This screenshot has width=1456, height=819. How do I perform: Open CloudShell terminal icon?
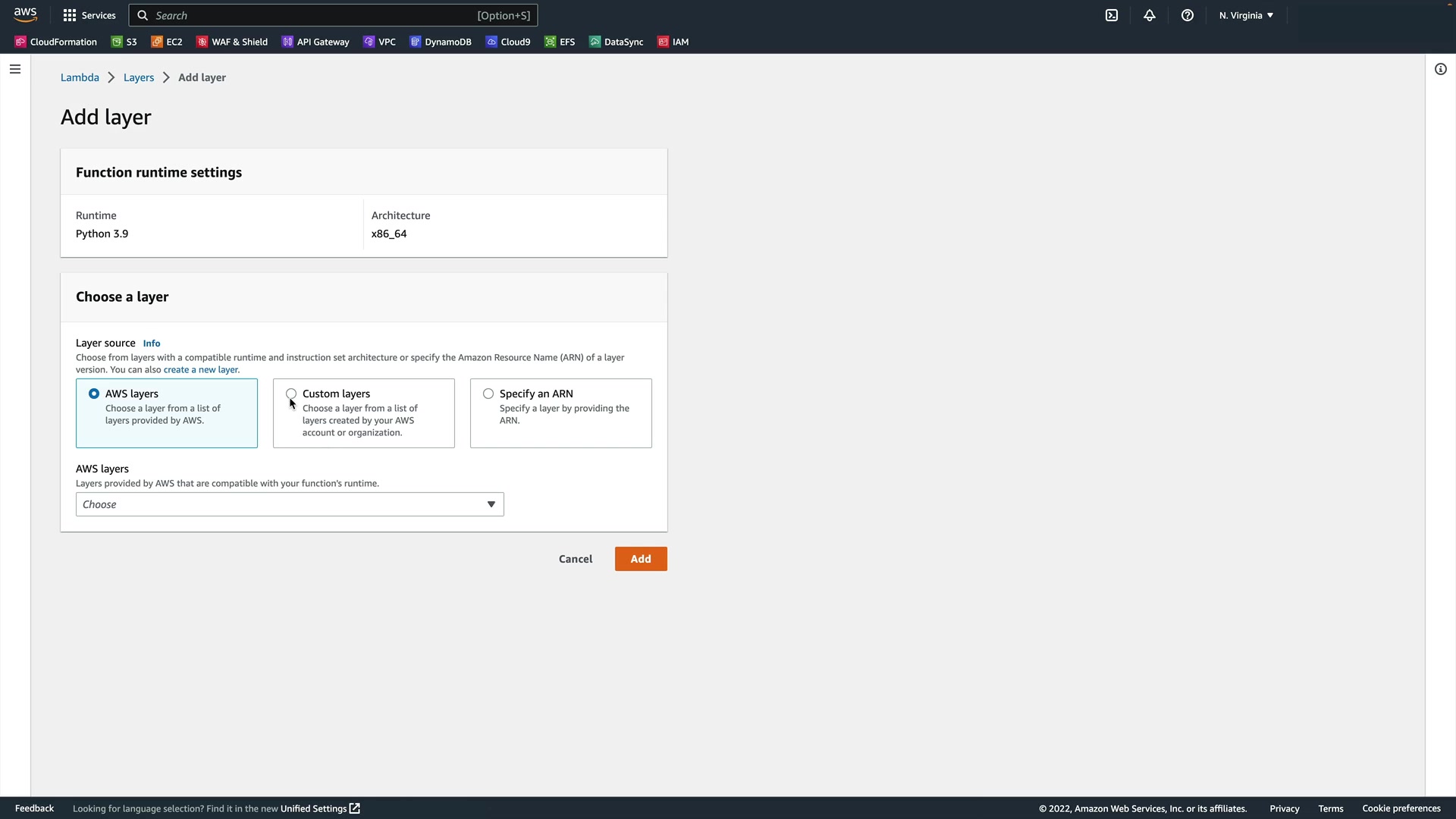[x=1112, y=15]
